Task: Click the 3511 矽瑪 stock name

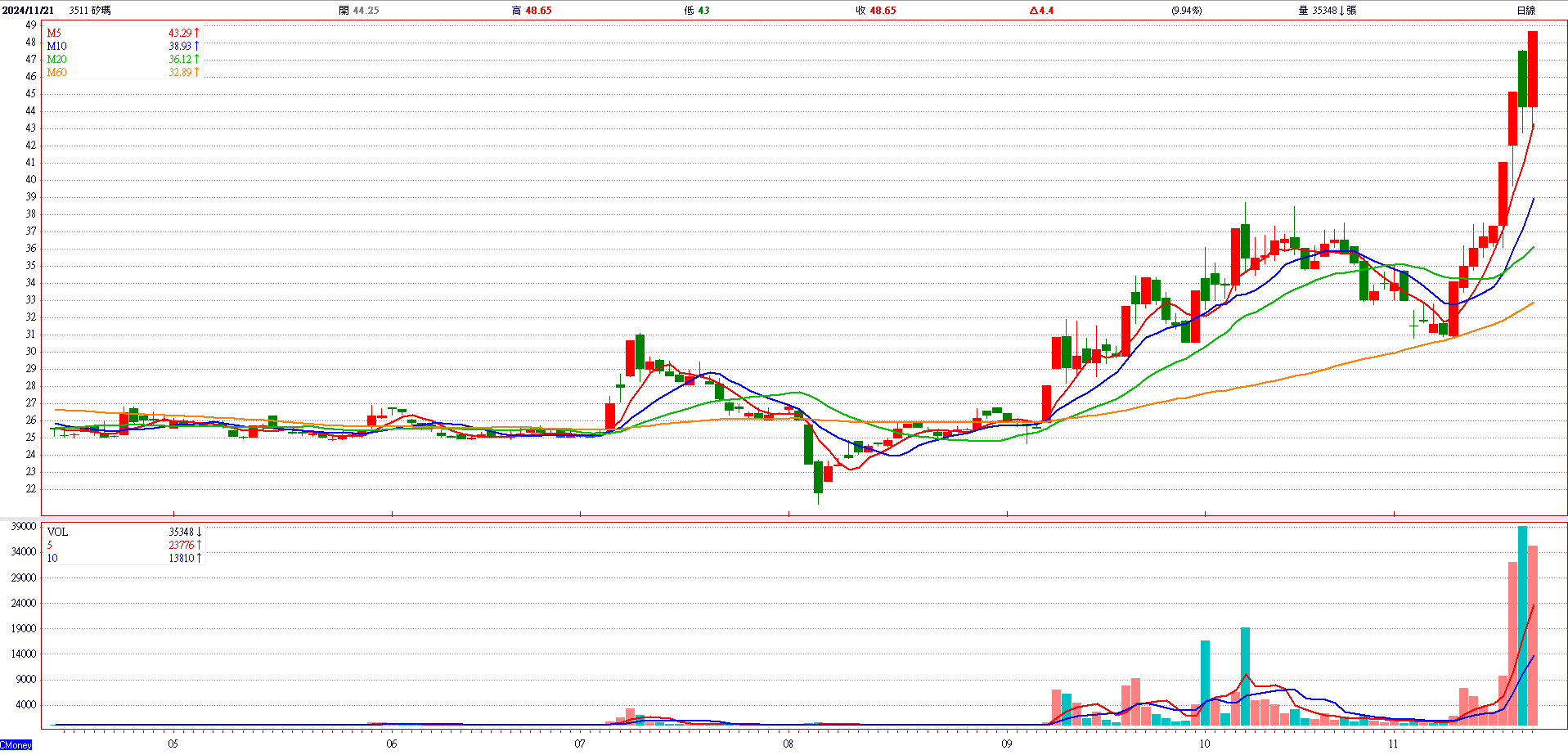Action: click(90, 11)
